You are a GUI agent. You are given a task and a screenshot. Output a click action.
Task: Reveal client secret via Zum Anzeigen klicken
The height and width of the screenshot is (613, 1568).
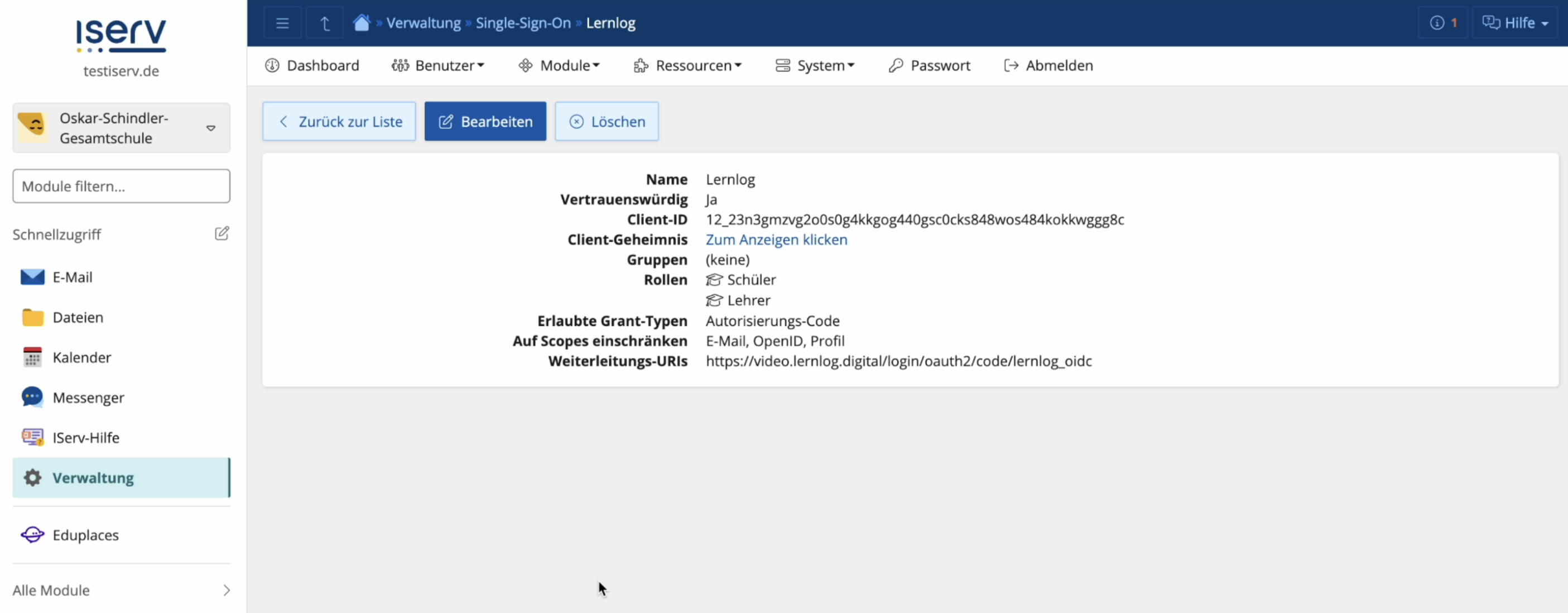776,240
